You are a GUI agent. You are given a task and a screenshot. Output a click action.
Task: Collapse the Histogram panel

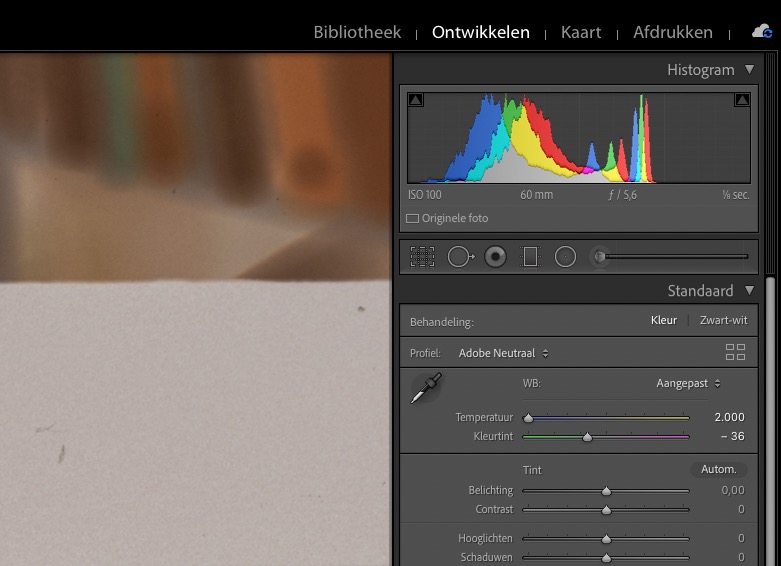tap(749, 70)
